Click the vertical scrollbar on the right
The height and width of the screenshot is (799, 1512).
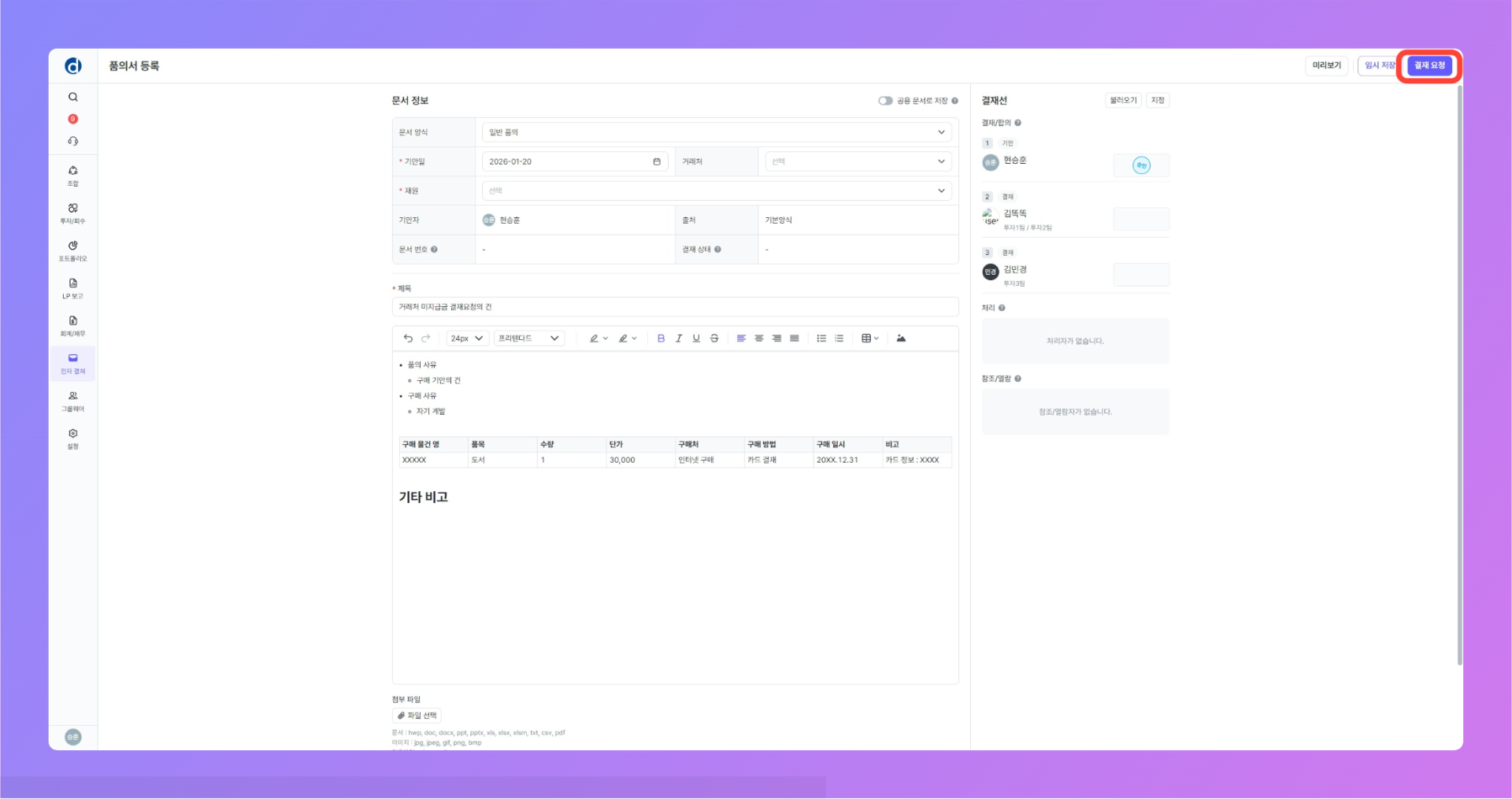[1459, 375]
